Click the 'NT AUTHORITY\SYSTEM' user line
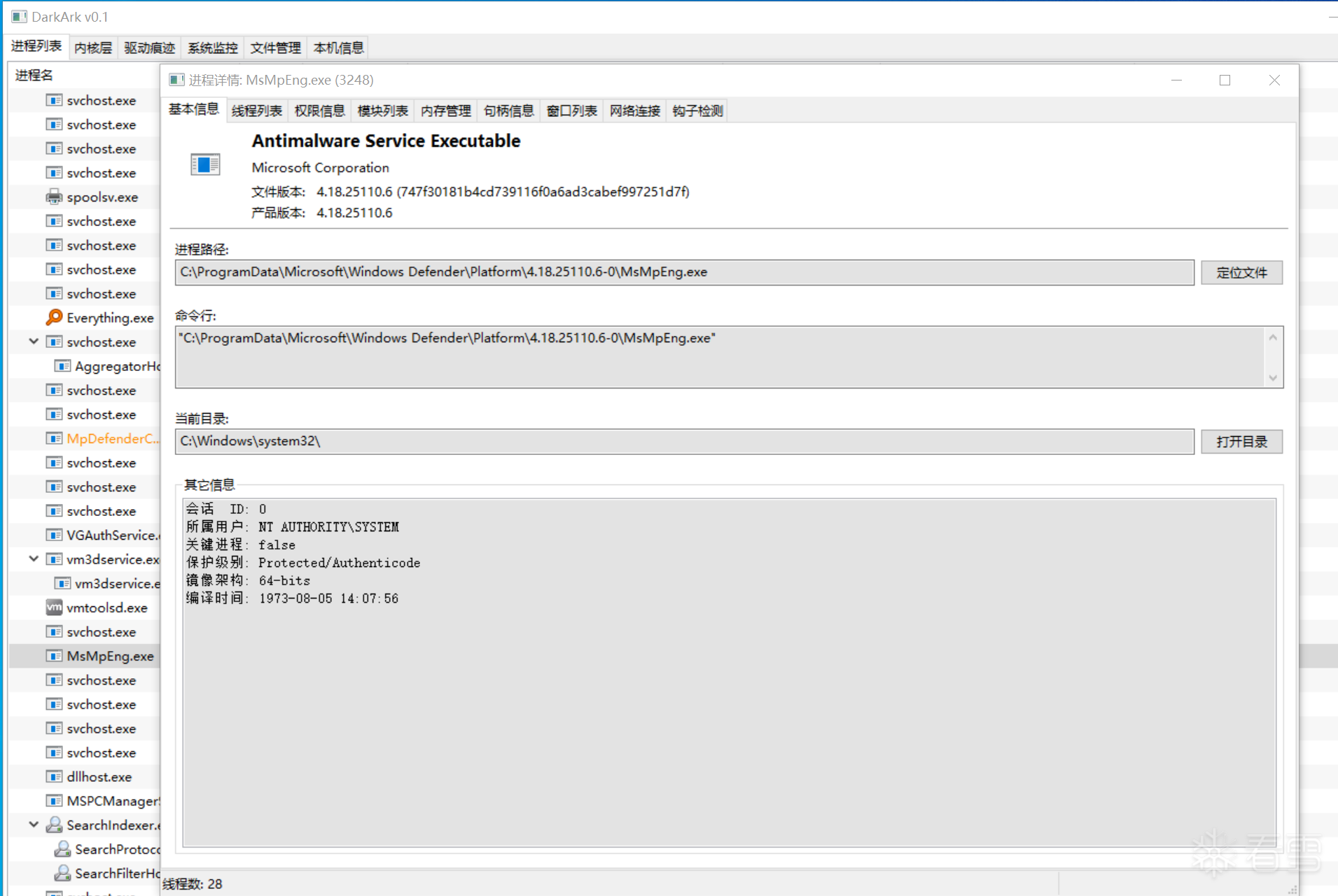Screen dimensions: 1338x896 click(292, 527)
